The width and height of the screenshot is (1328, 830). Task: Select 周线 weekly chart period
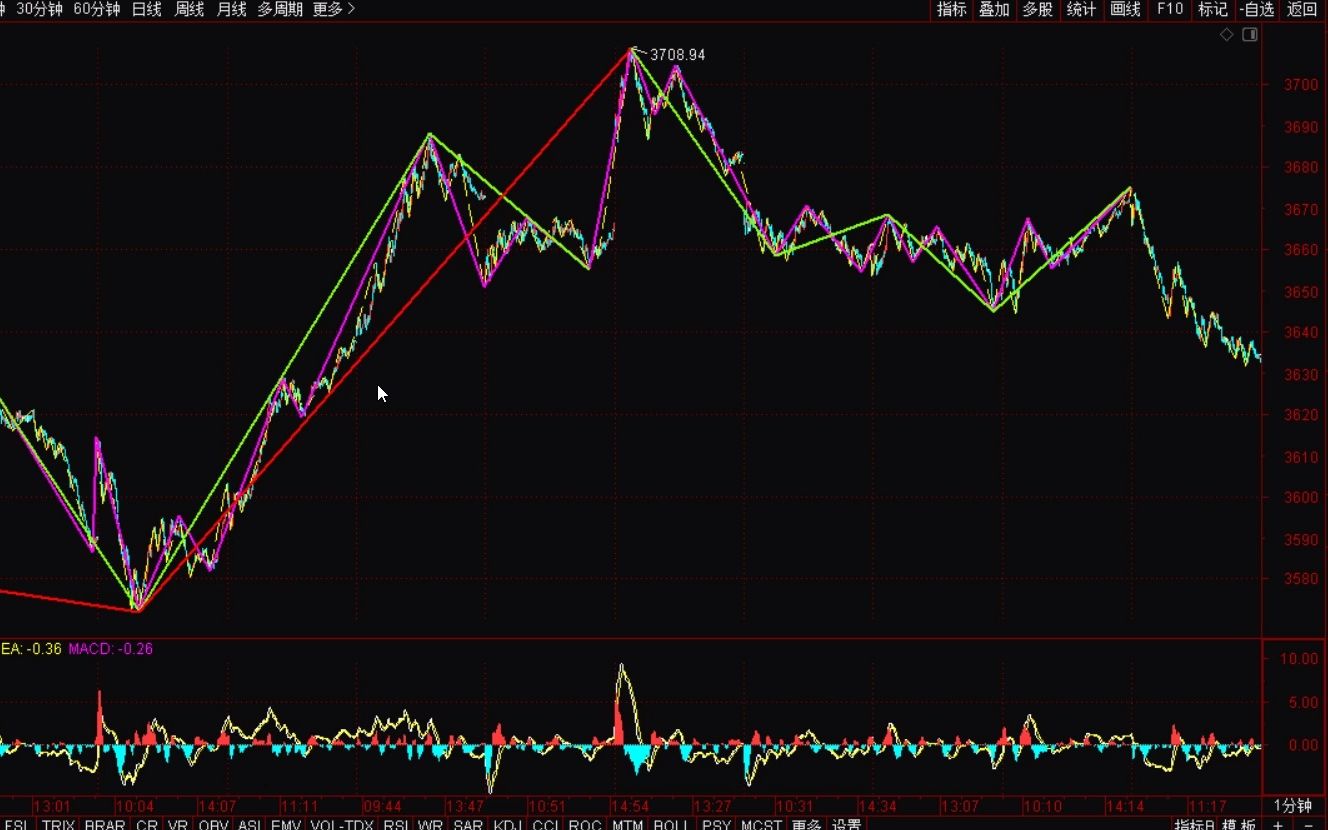[189, 9]
